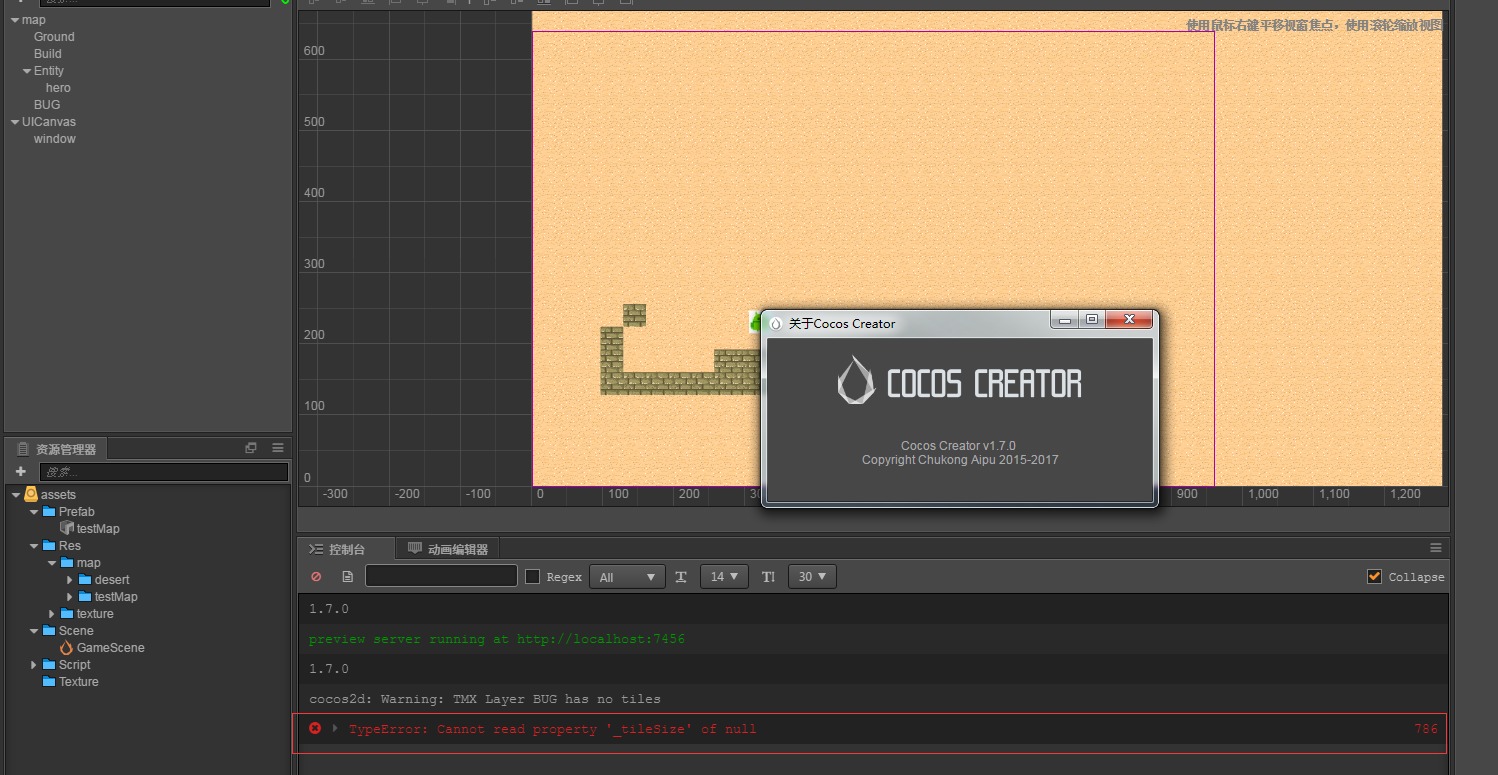Toggle the Regex checkbox

click(533, 576)
